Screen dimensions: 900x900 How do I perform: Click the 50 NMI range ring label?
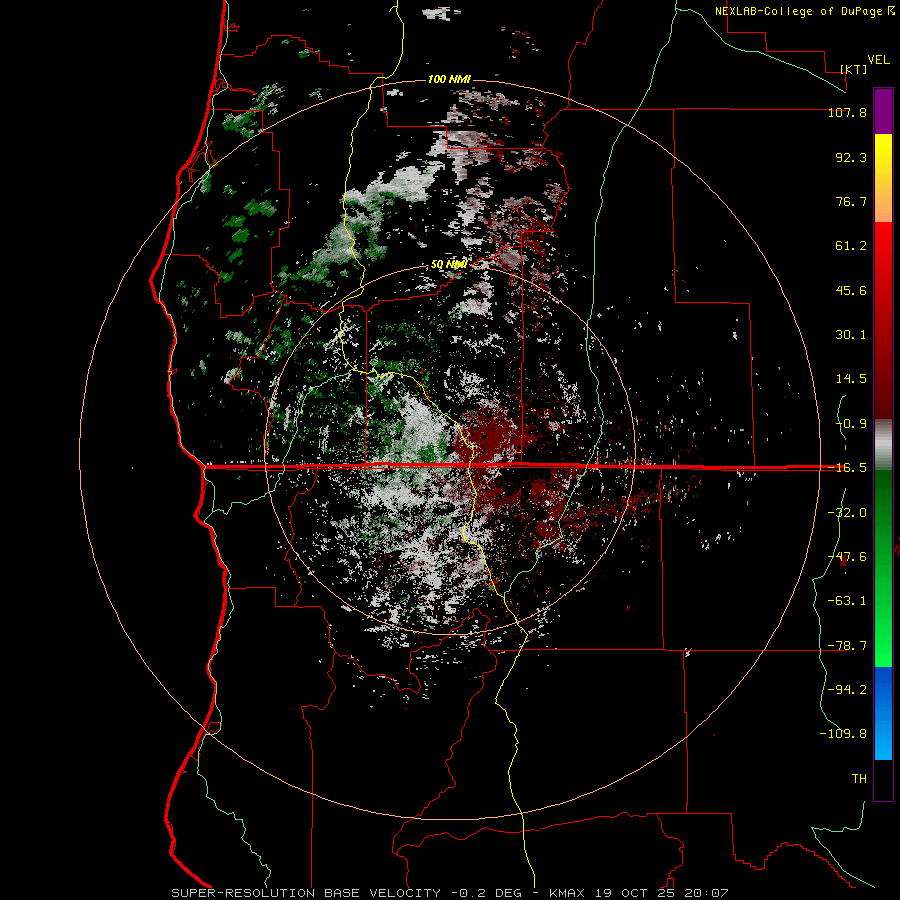tap(449, 265)
